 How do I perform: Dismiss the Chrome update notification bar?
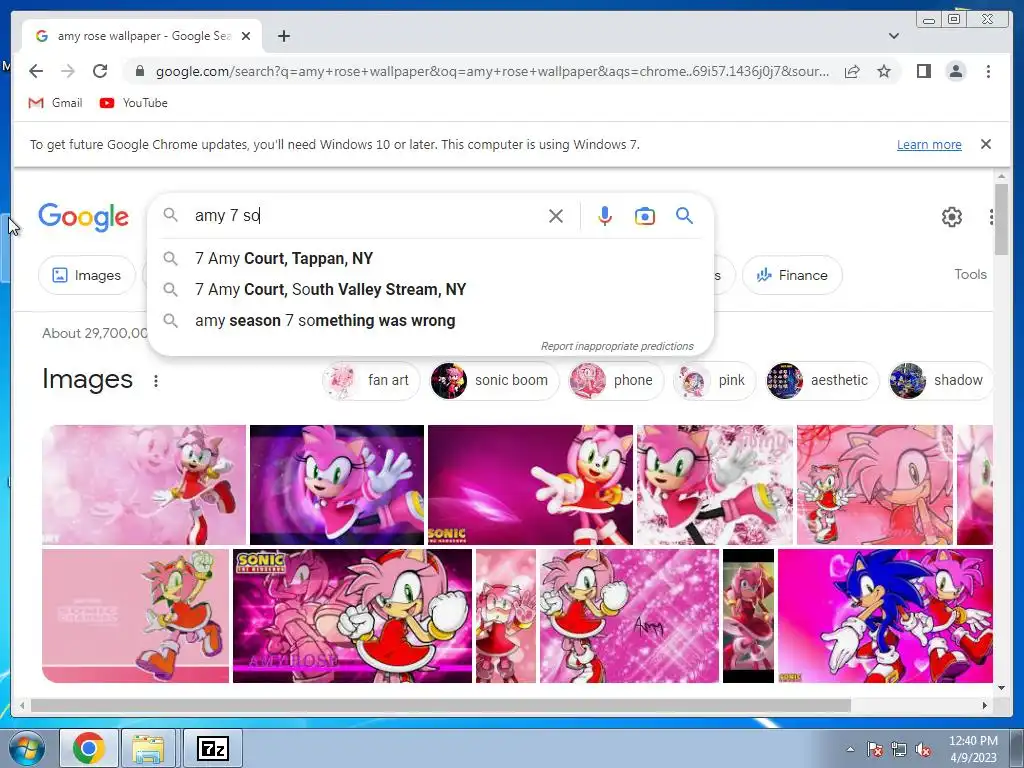point(985,144)
